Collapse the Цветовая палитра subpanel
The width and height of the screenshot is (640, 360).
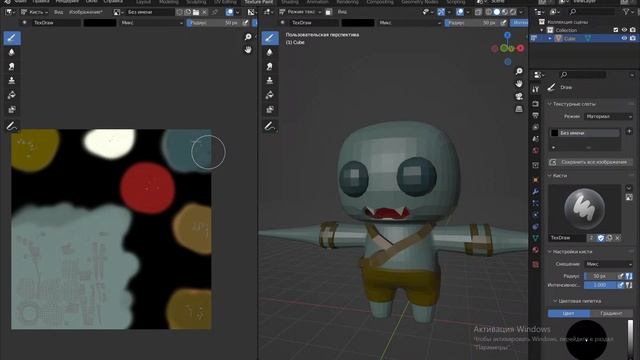[577, 301]
